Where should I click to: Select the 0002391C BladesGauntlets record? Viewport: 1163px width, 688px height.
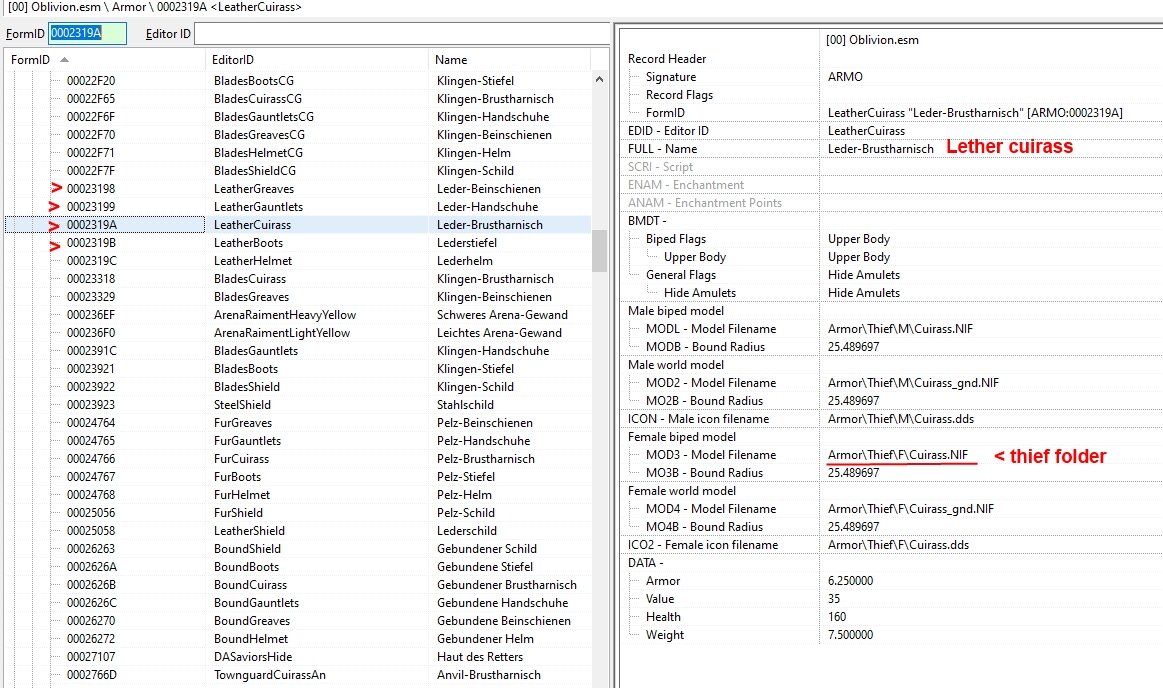tap(298, 351)
